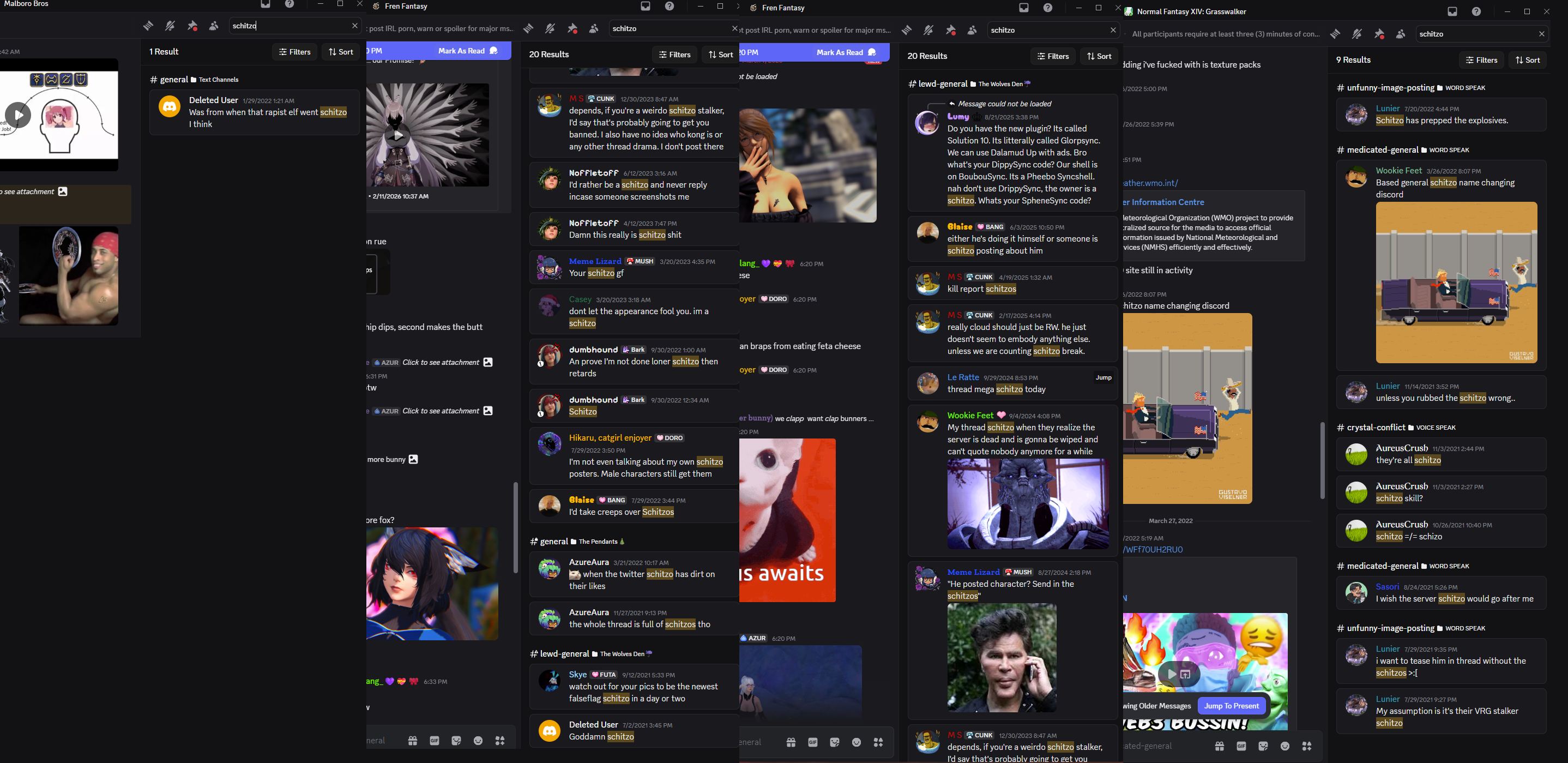Screen dimensions: 1568x763
Task: Open the Apps launcher in the Normal Fantasy XIV window
Action: [x=1307, y=746]
